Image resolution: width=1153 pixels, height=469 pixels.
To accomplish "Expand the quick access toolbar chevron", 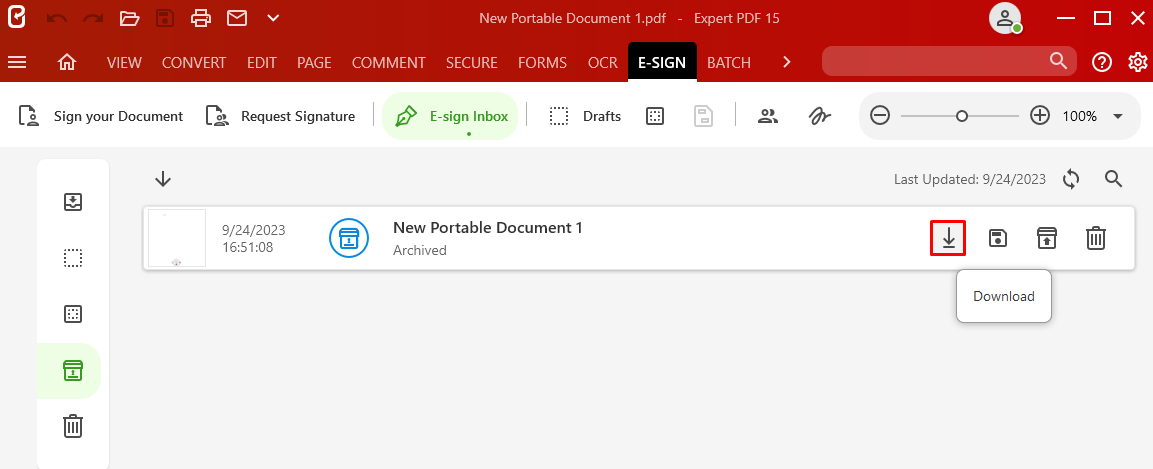I will coord(273,18).
